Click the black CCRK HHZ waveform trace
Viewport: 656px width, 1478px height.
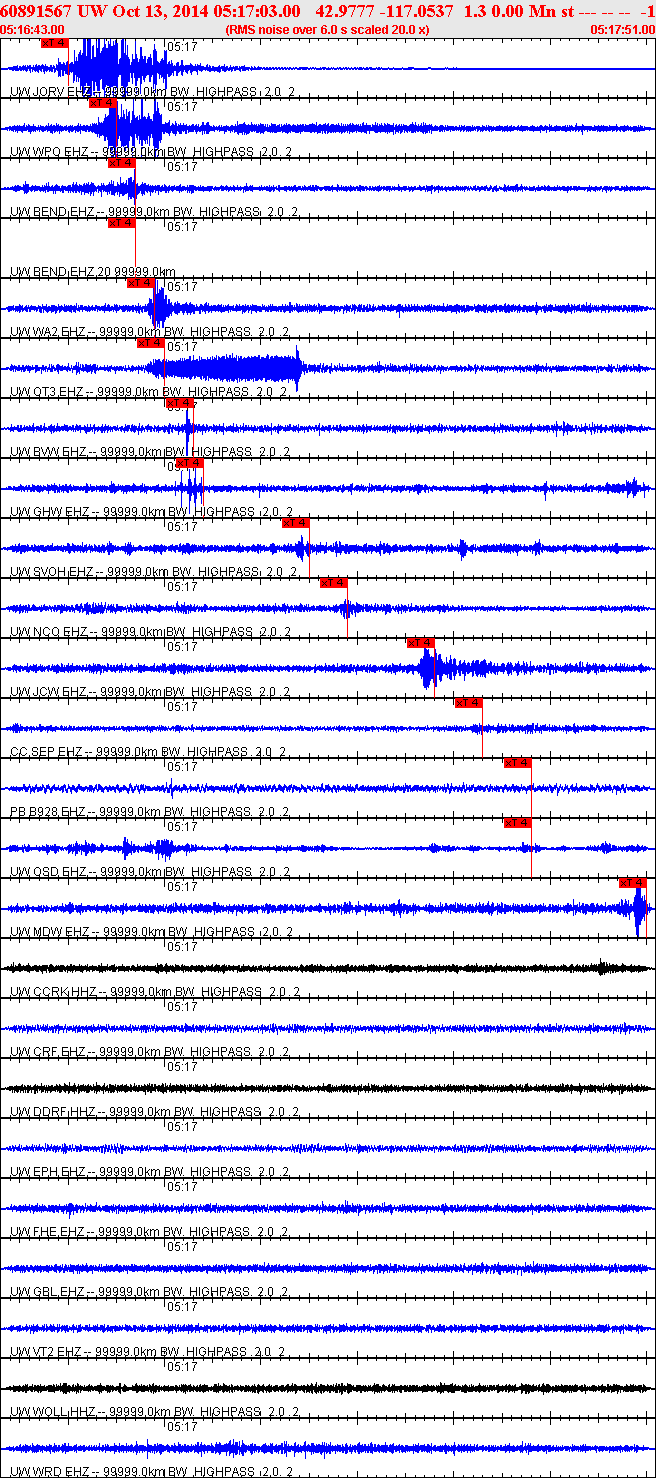pyautogui.click(x=328, y=968)
